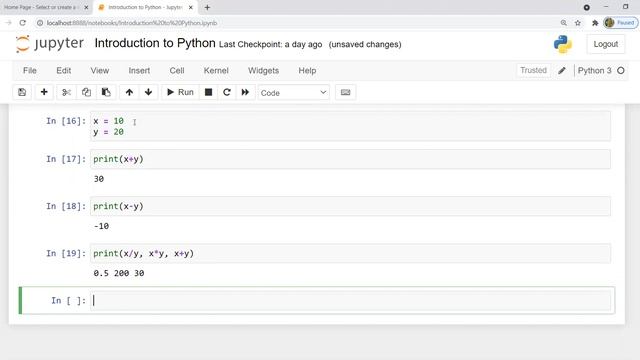The height and width of the screenshot is (360, 640).
Task: Open the browser extensions puzzle icon
Action: coord(595,23)
